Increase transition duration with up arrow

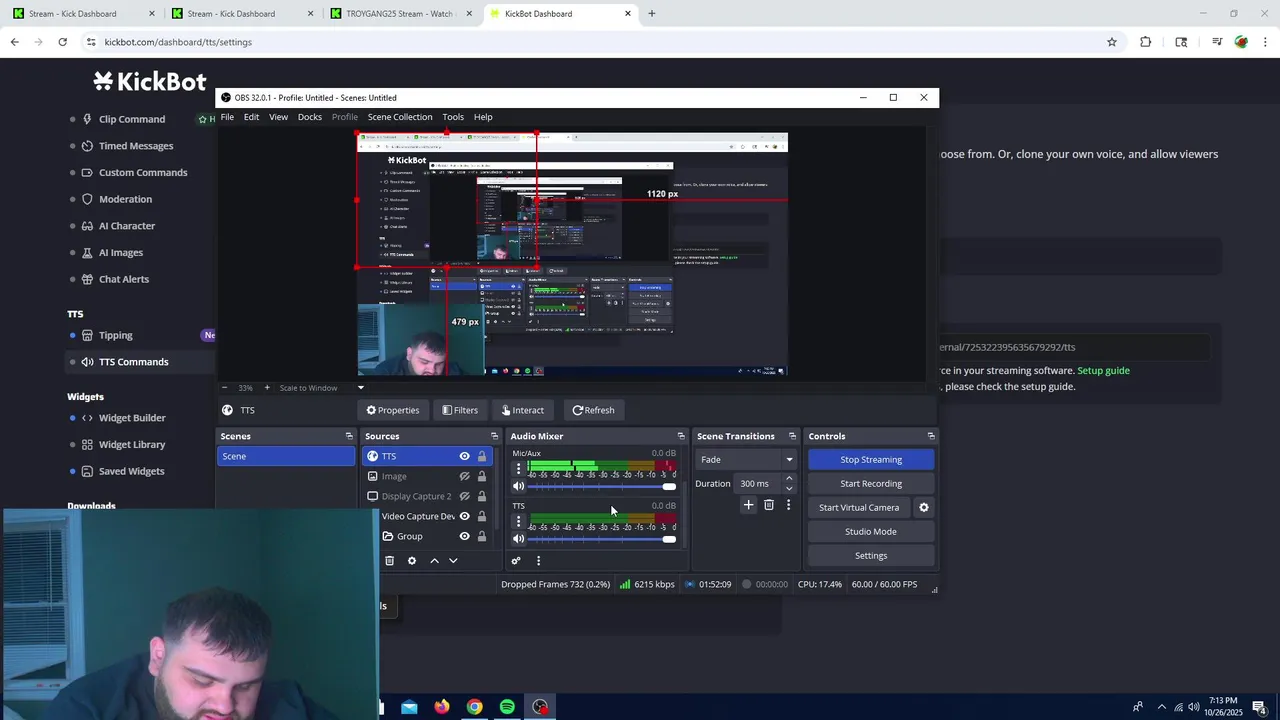click(x=789, y=479)
